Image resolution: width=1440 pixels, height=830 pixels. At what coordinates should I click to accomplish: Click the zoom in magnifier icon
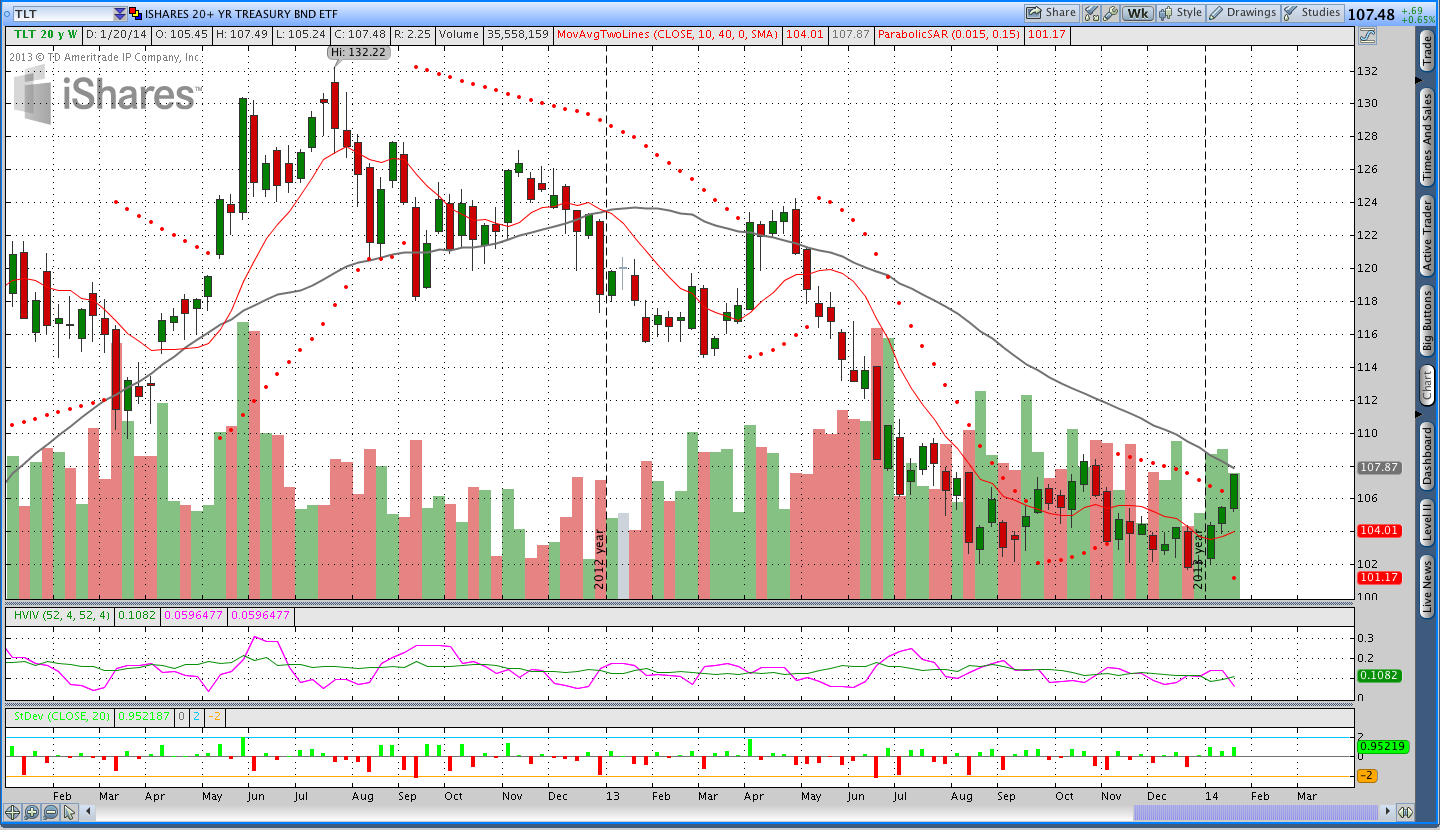31,812
